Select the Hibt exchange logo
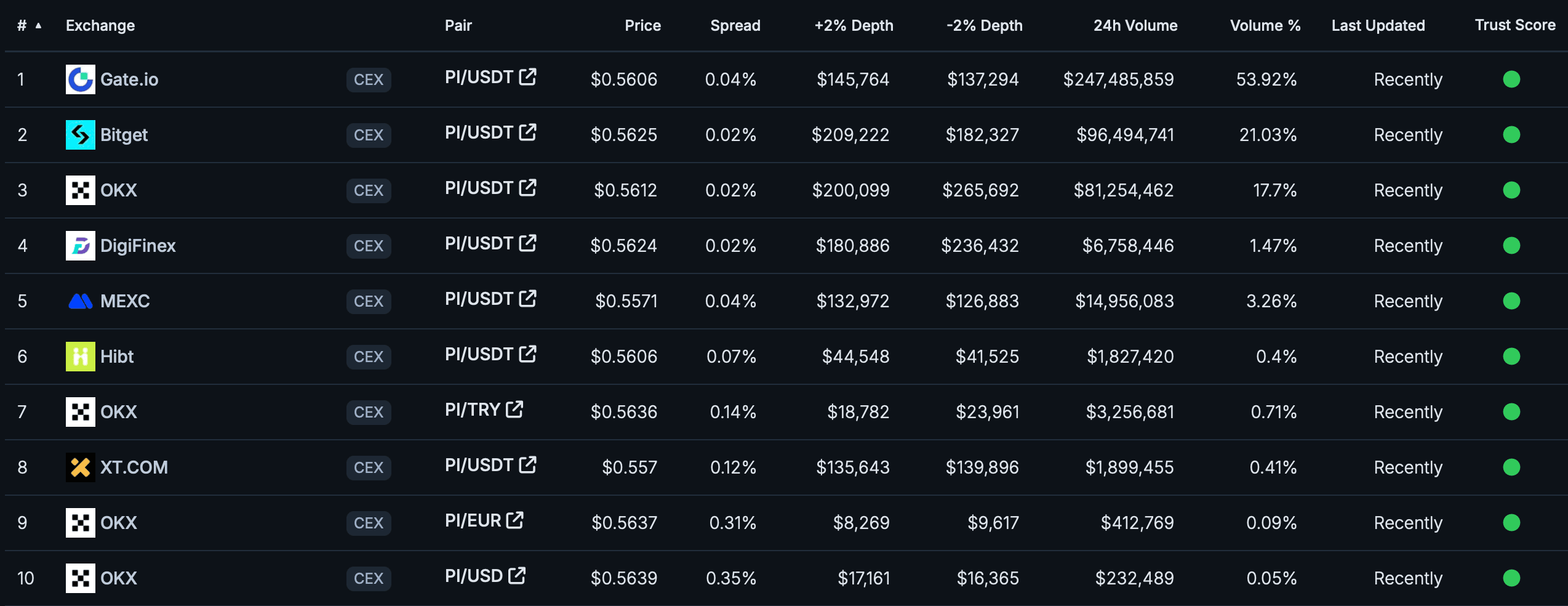 click(79, 357)
